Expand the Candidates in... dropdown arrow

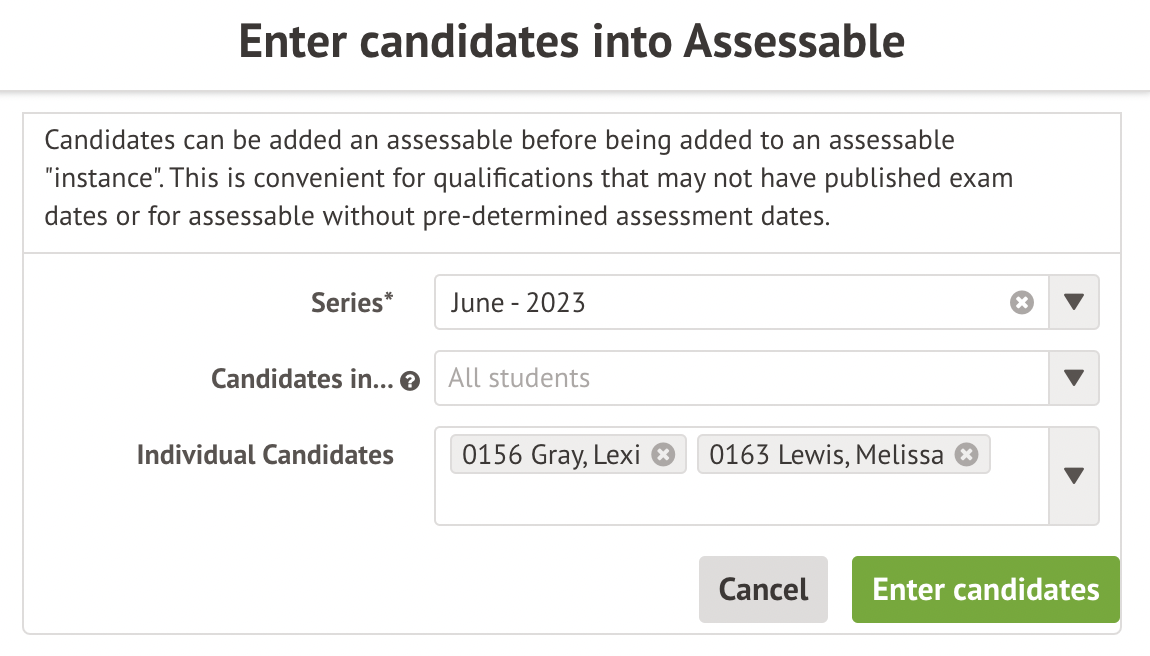point(1074,378)
